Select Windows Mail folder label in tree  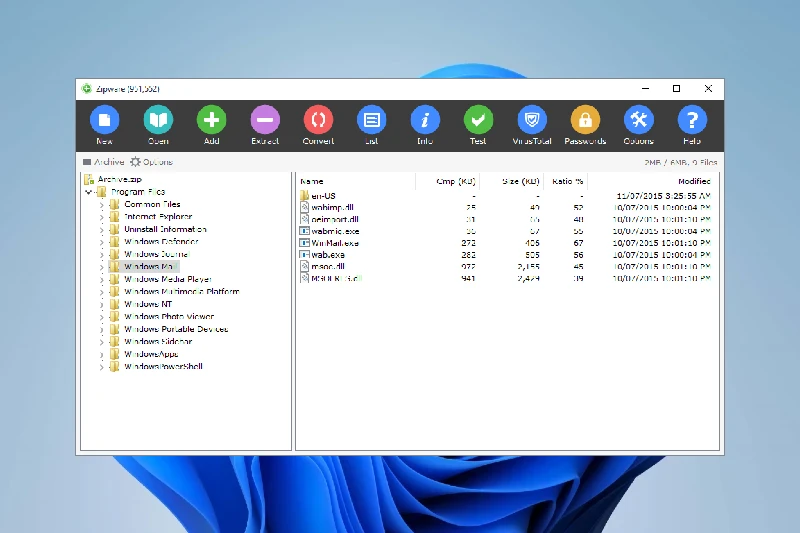pos(151,267)
